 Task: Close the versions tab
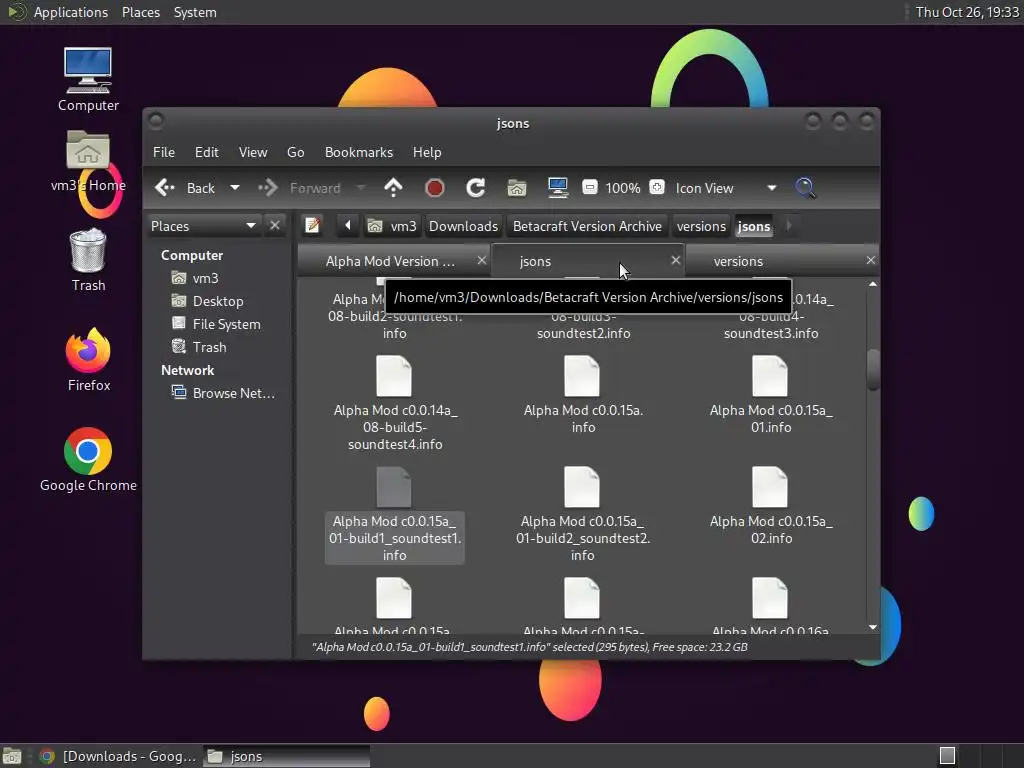pos(871,260)
